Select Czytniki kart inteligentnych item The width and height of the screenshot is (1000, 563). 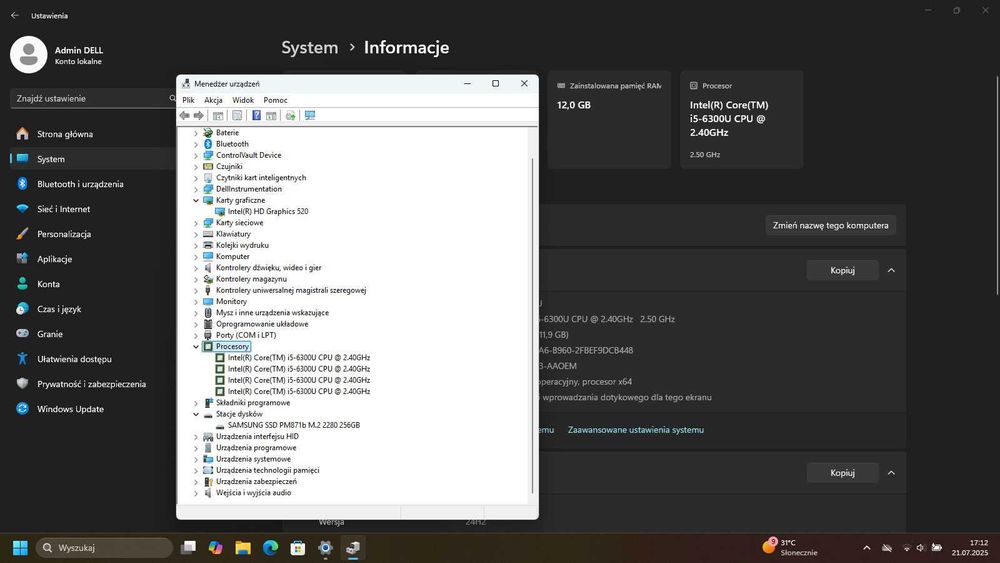pyautogui.click(x=261, y=178)
